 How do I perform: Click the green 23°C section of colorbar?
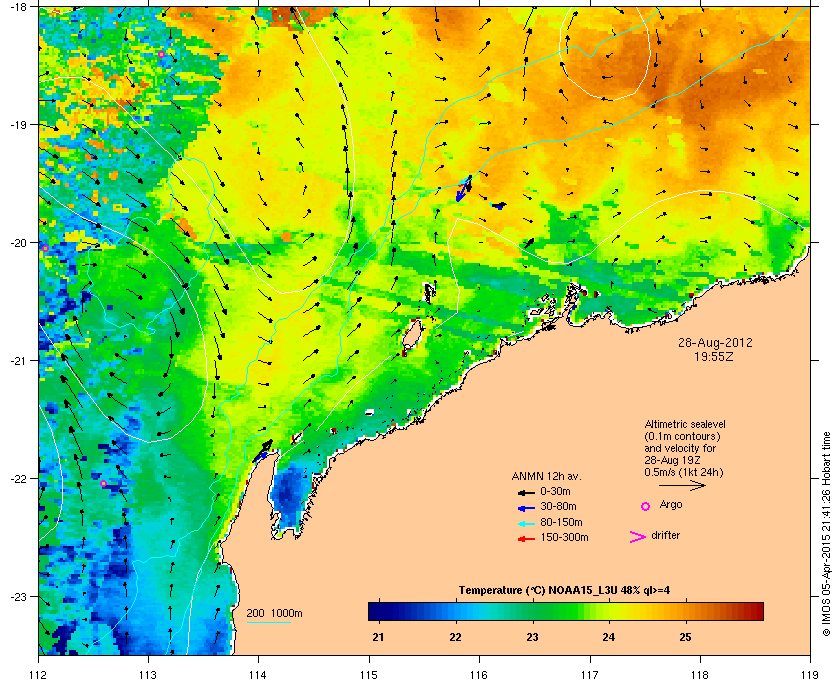tap(532, 611)
